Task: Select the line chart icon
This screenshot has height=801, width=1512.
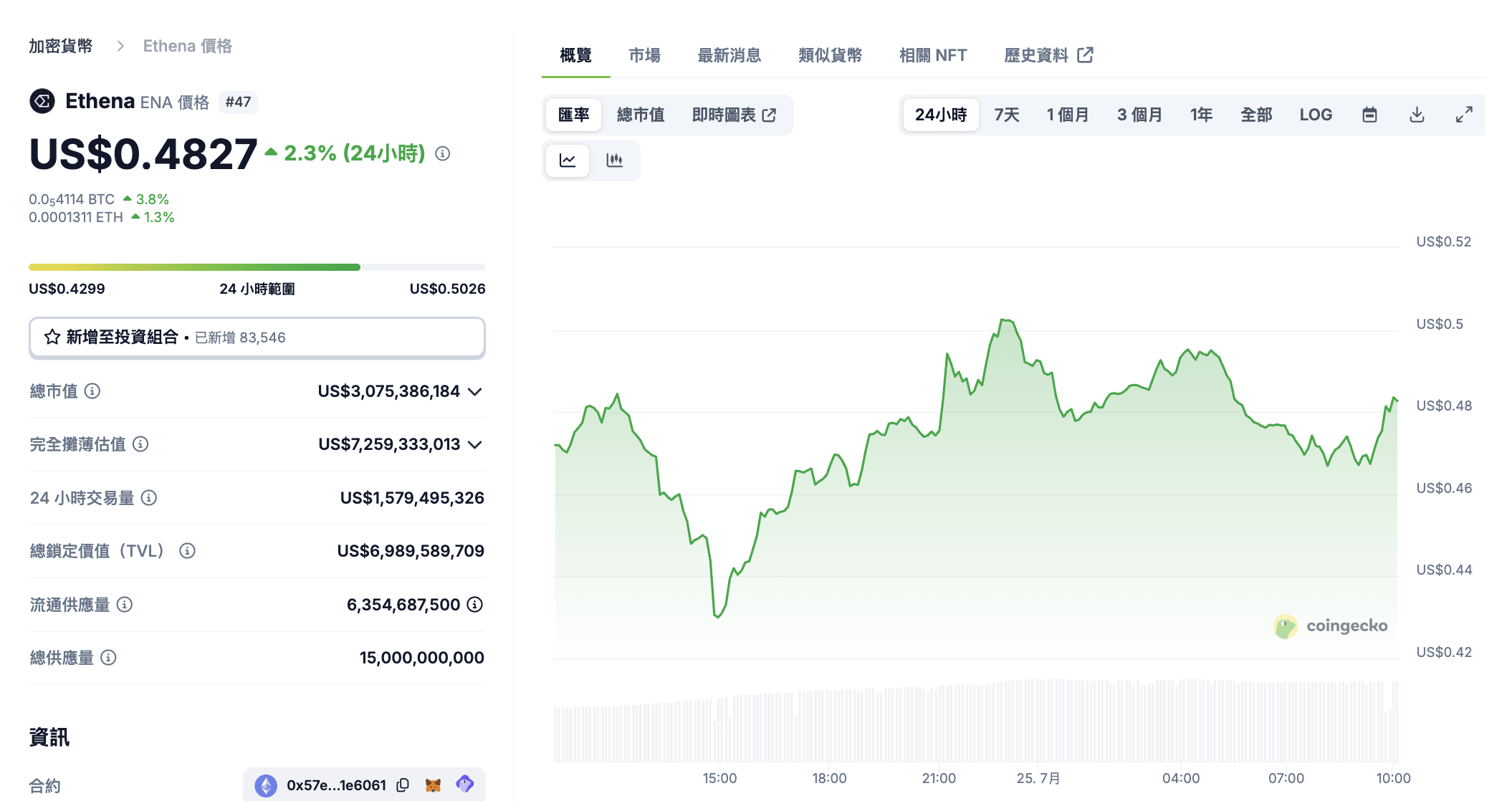Action: (567, 160)
